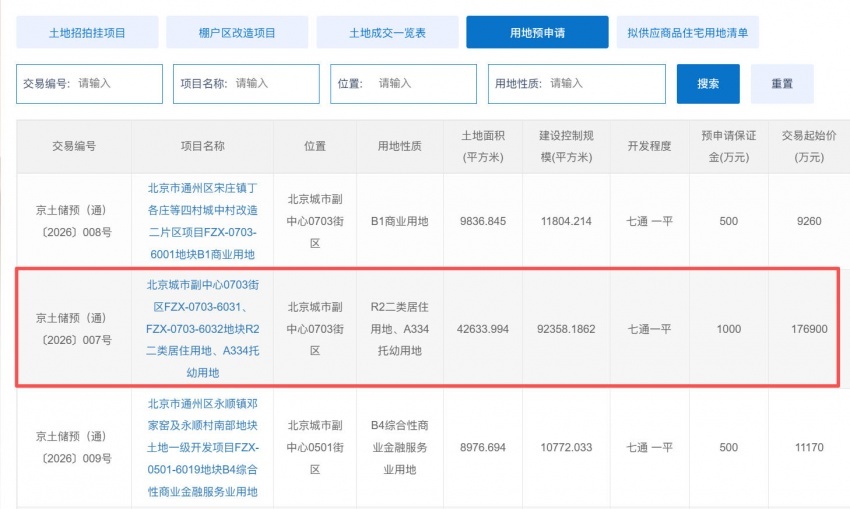Click land area value 8976.694
Image resolution: width=850 pixels, height=509 pixels.
[483, 447]
